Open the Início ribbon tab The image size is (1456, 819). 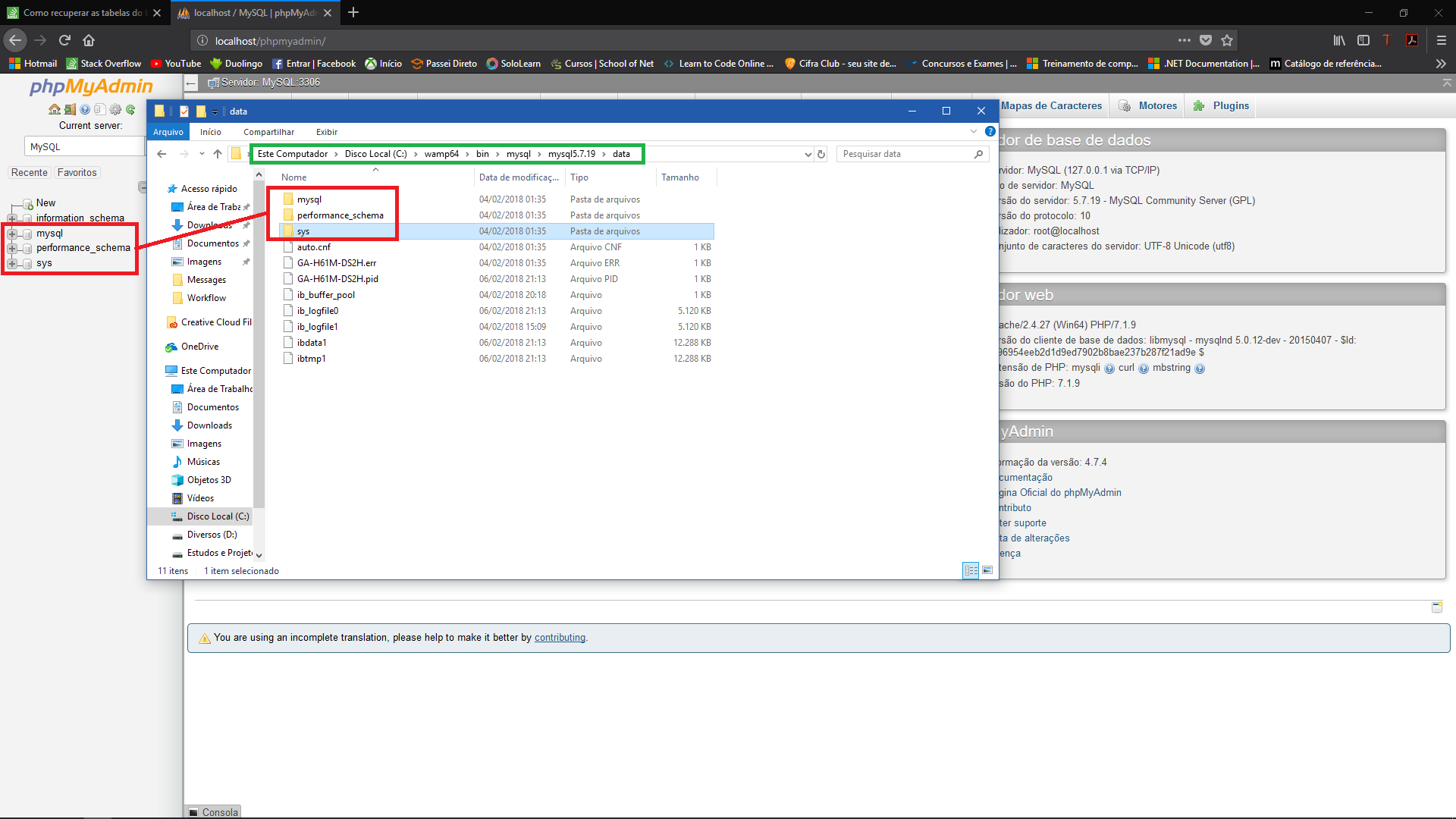point(211,132)
